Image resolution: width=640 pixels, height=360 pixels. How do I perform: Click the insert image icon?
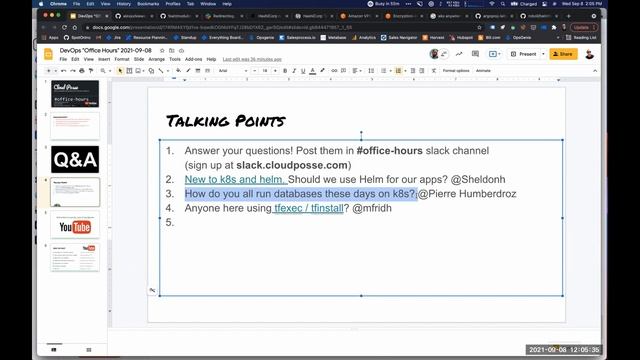click(x=138, y=71)
